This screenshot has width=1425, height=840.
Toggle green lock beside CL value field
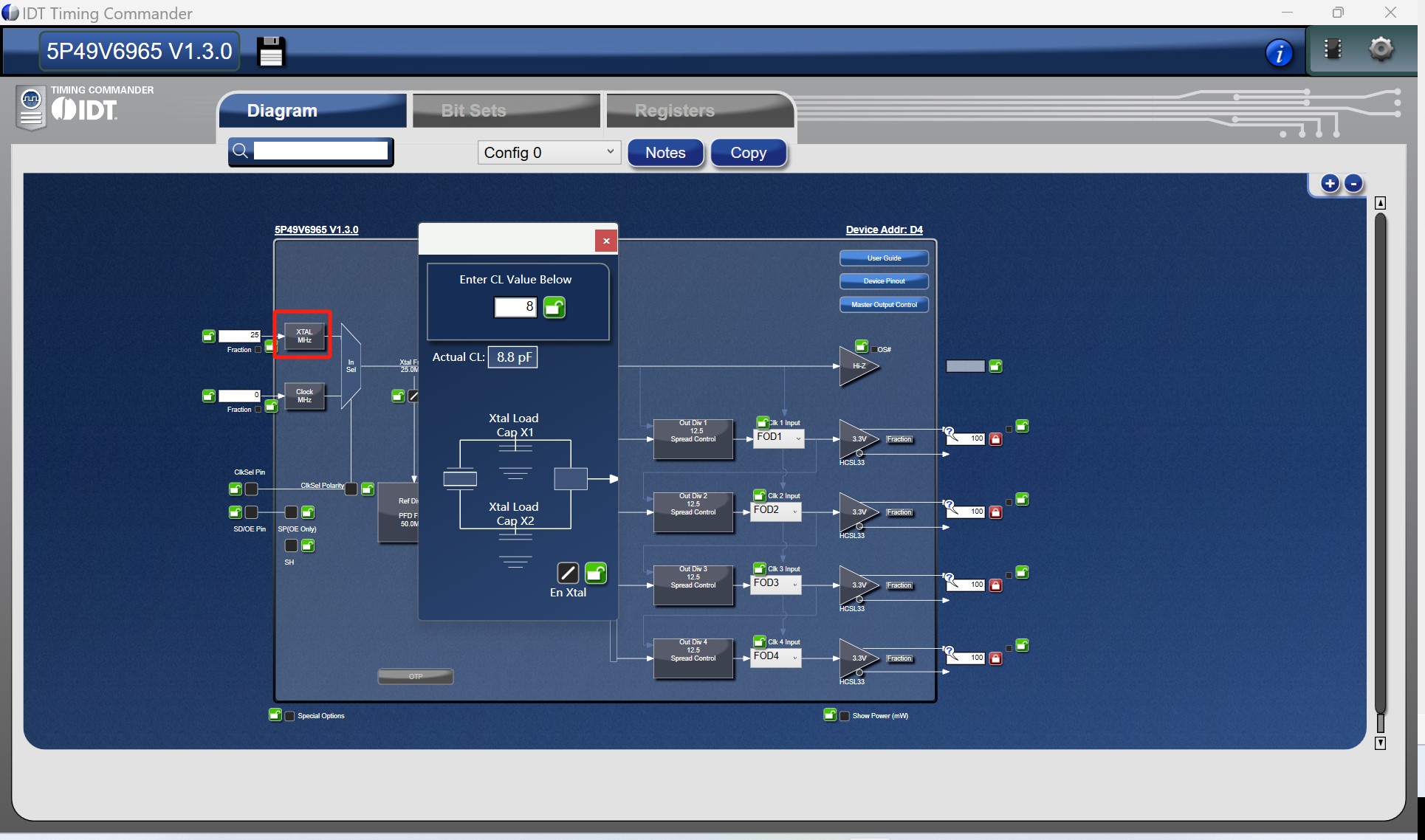[554, 307]
